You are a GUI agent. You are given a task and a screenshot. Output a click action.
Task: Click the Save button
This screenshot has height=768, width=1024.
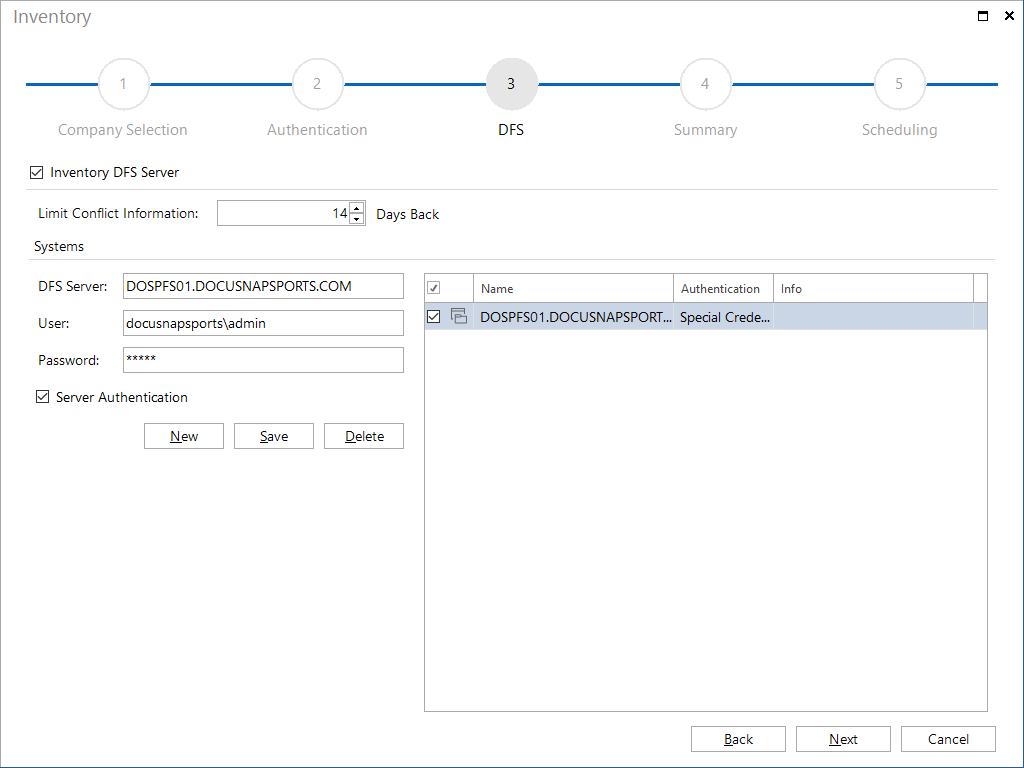[274, 436]
